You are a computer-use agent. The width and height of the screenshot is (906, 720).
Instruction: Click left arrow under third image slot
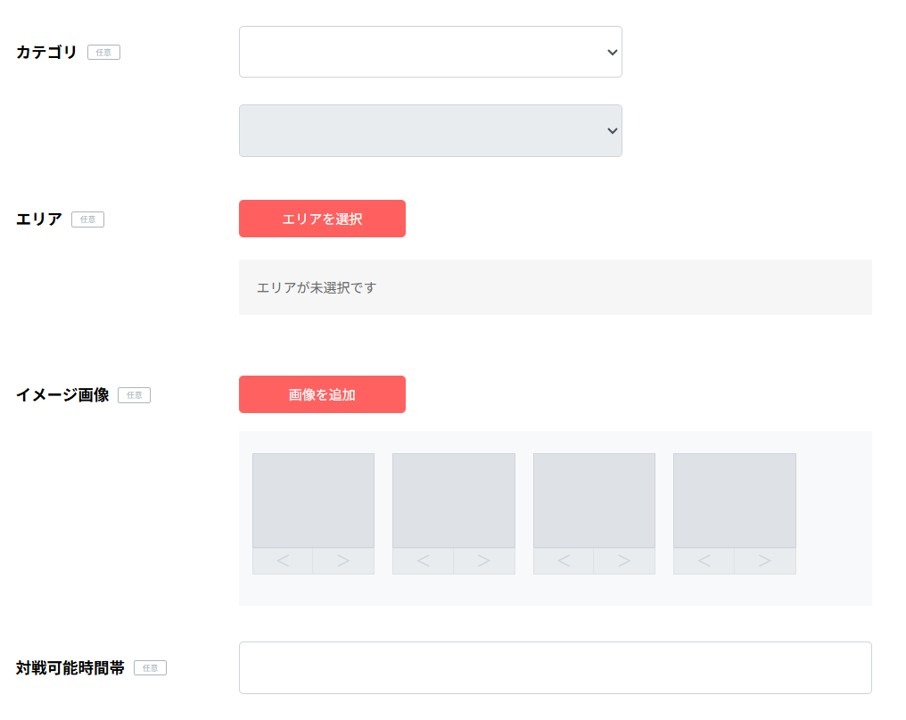pos(563,561)
